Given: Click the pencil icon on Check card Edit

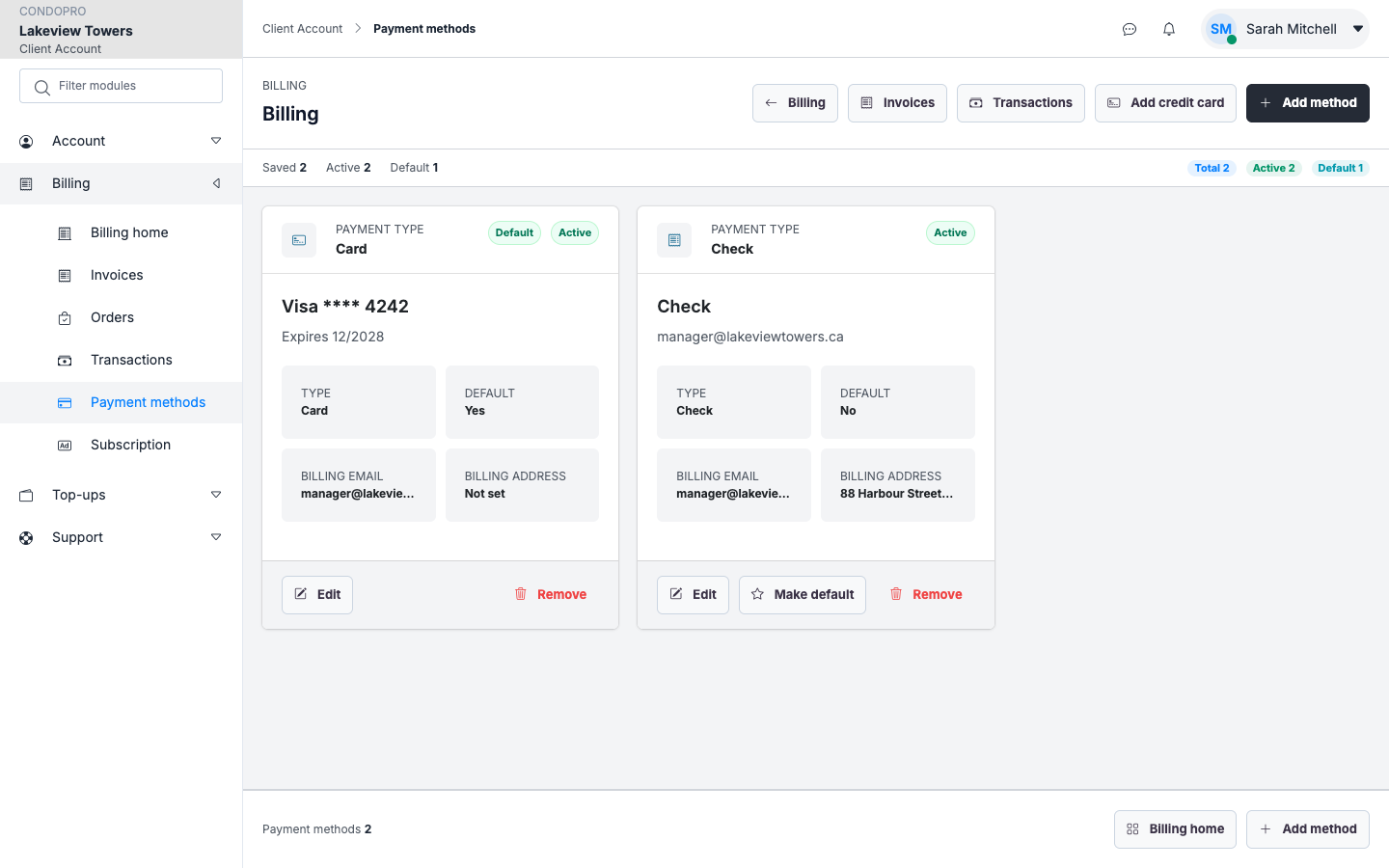Looking at the screenshot, I should pyautogui.click(x=676, y=594).
